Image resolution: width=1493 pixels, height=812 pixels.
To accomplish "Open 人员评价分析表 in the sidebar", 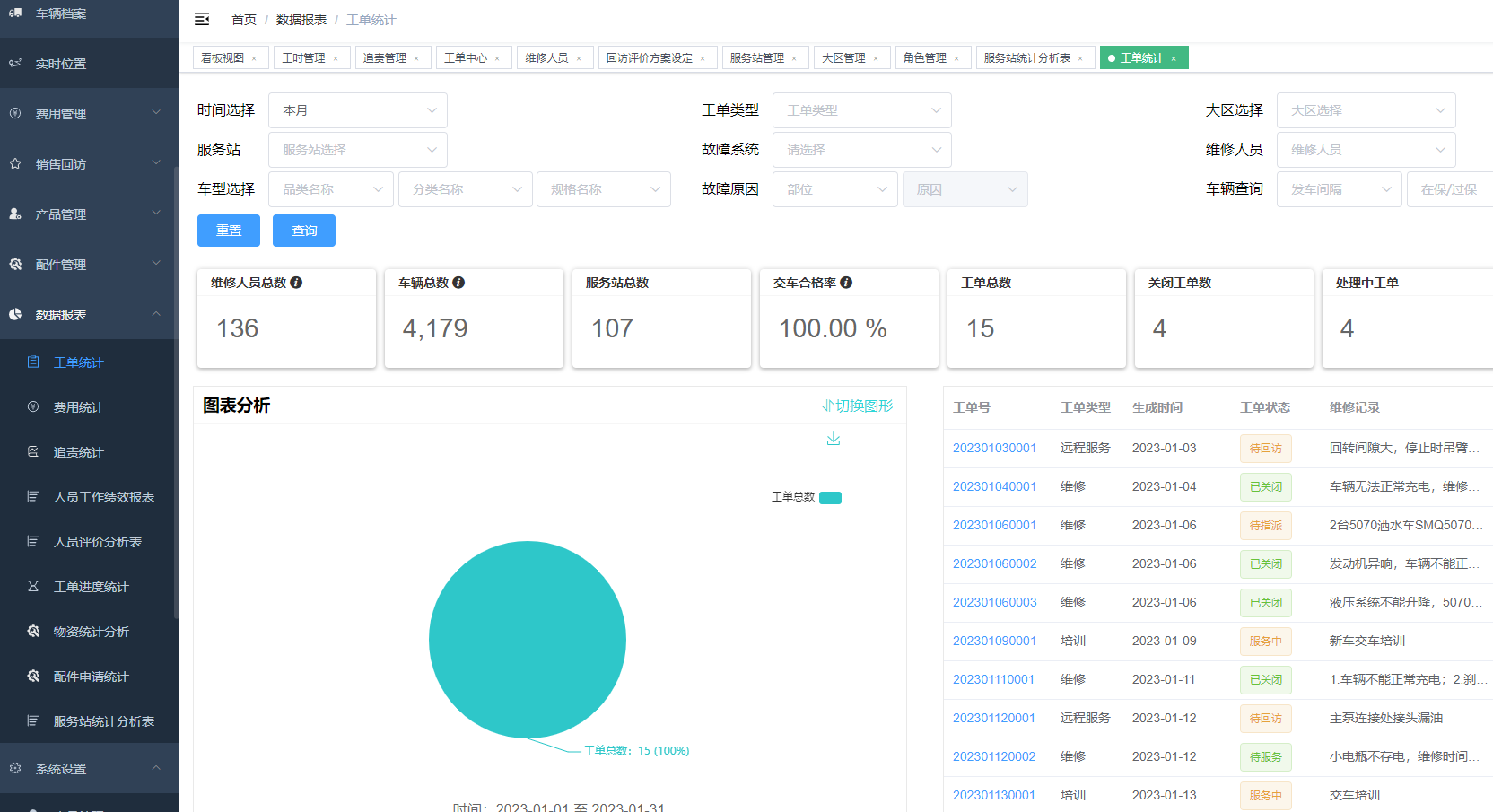I will tap(90, 542).
